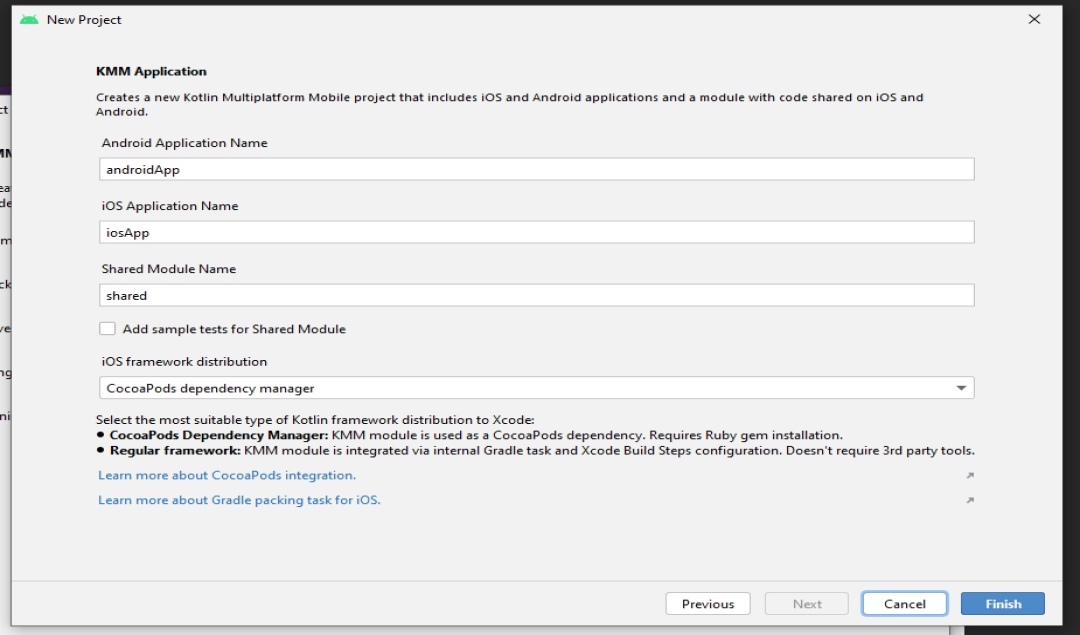Focus the iOS Application Name field
Screen dimensions: 1080x635
[x=537, y=232]
